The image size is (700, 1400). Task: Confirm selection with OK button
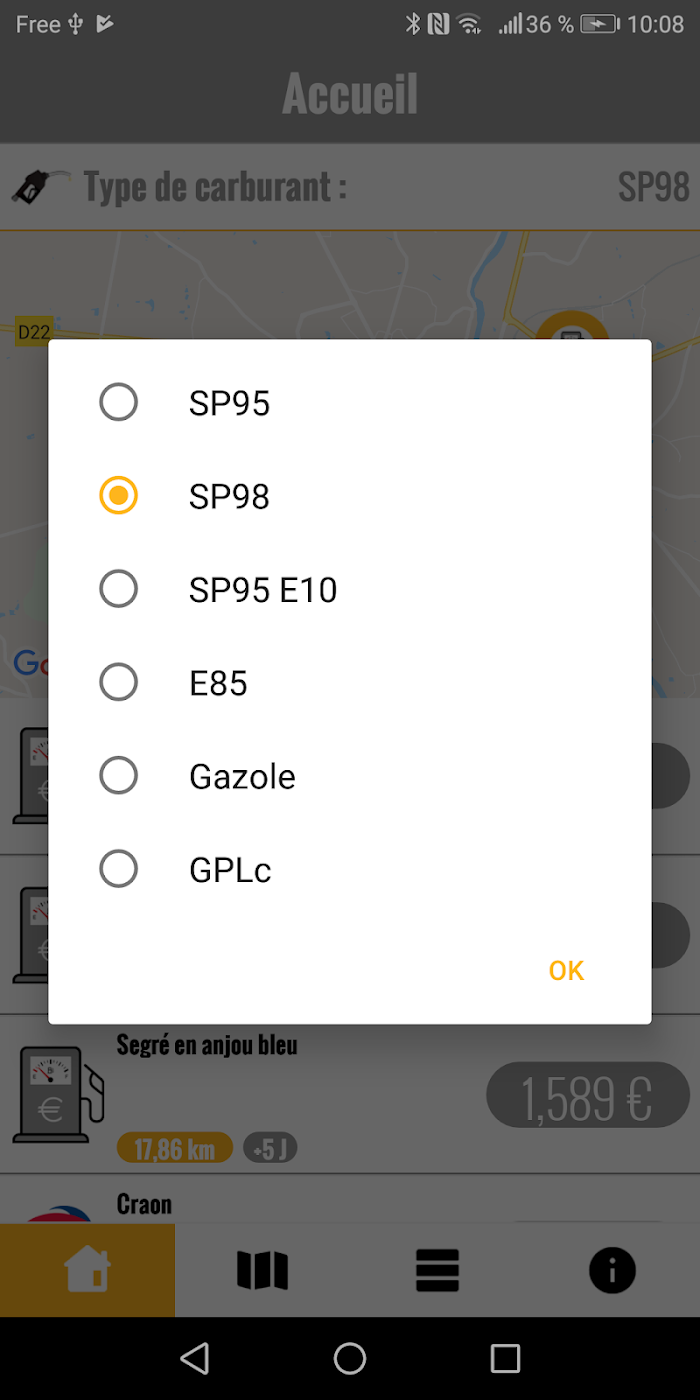[x=566, y=971]
